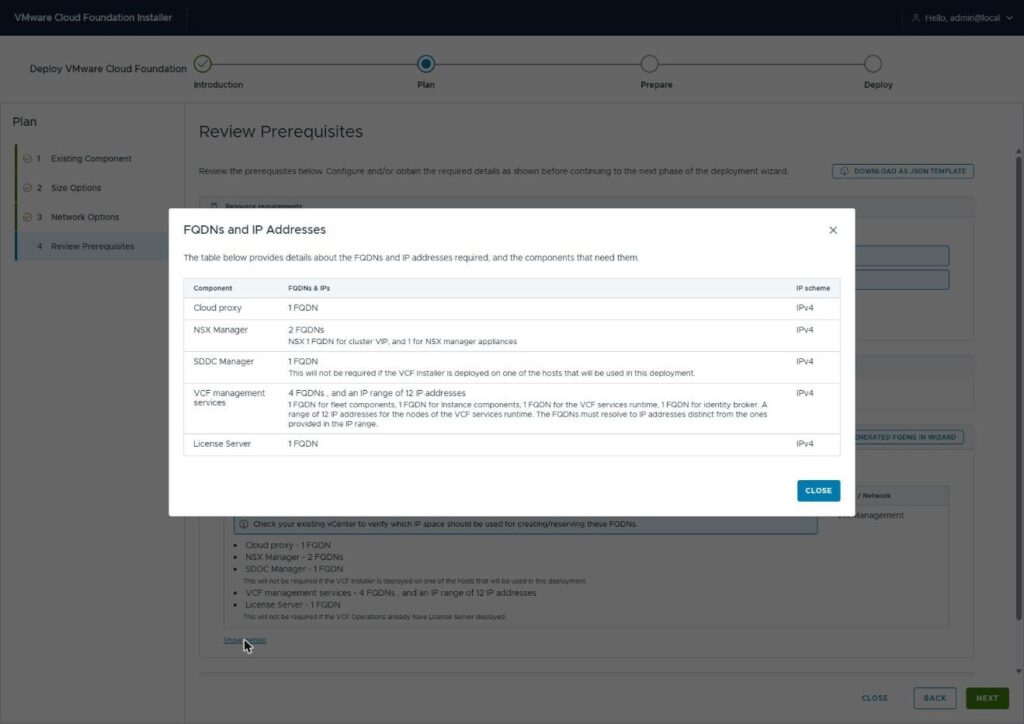Click 'Cloud proxy - 1 FQDN' bullet item

tap(288, 545)
